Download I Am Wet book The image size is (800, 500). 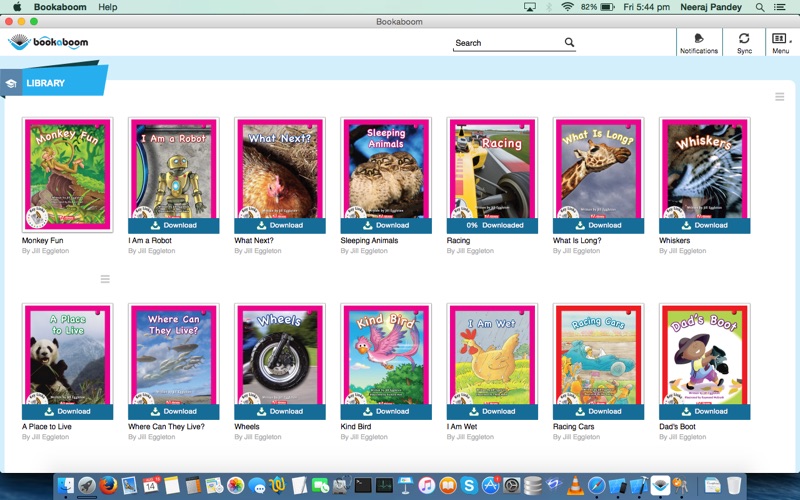click(x=492, y=411)
